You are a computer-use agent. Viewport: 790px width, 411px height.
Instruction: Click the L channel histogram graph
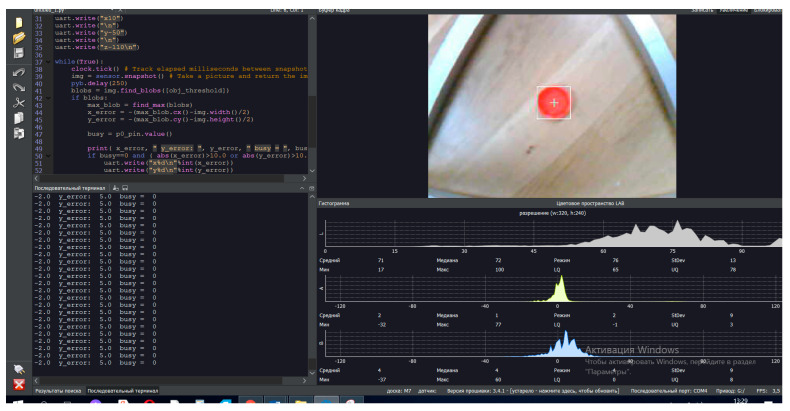pyautogui.click(x=553, y=233)
